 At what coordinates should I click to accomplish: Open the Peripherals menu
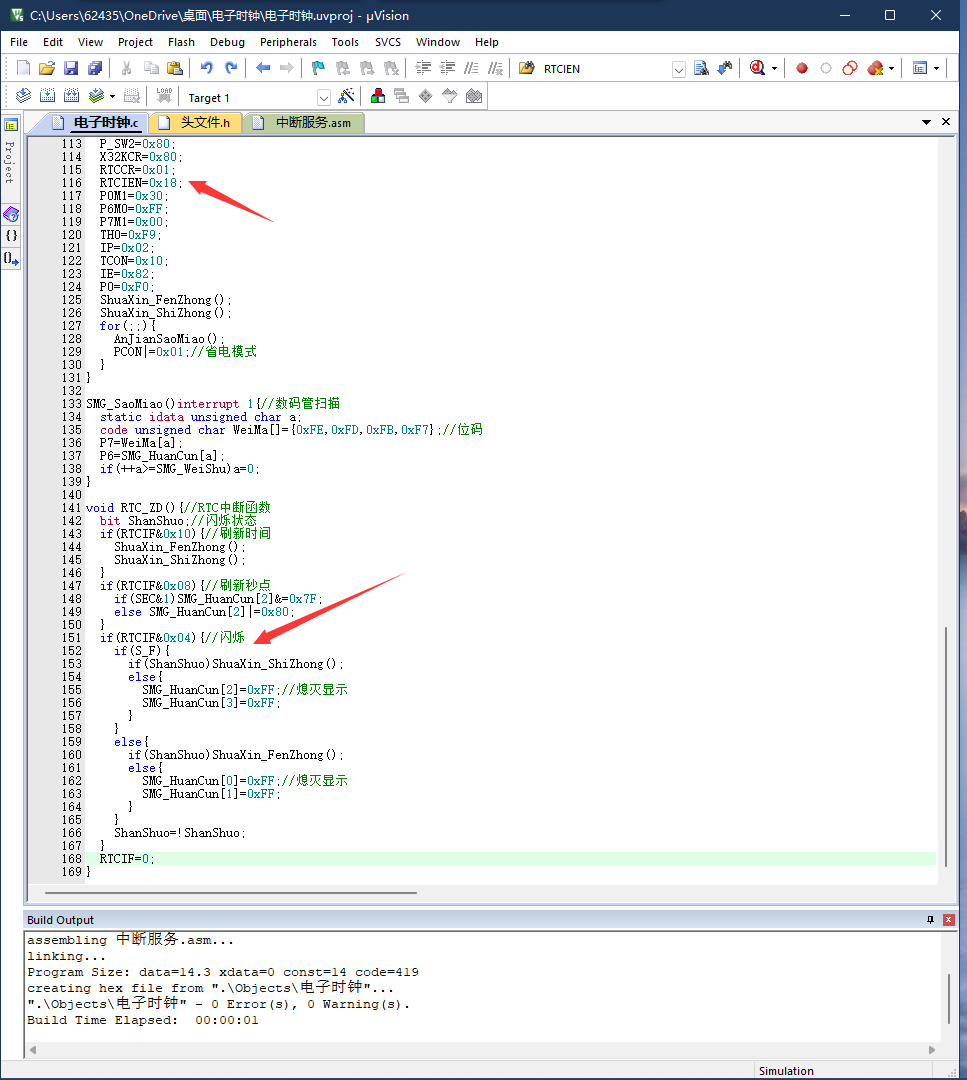288,42
